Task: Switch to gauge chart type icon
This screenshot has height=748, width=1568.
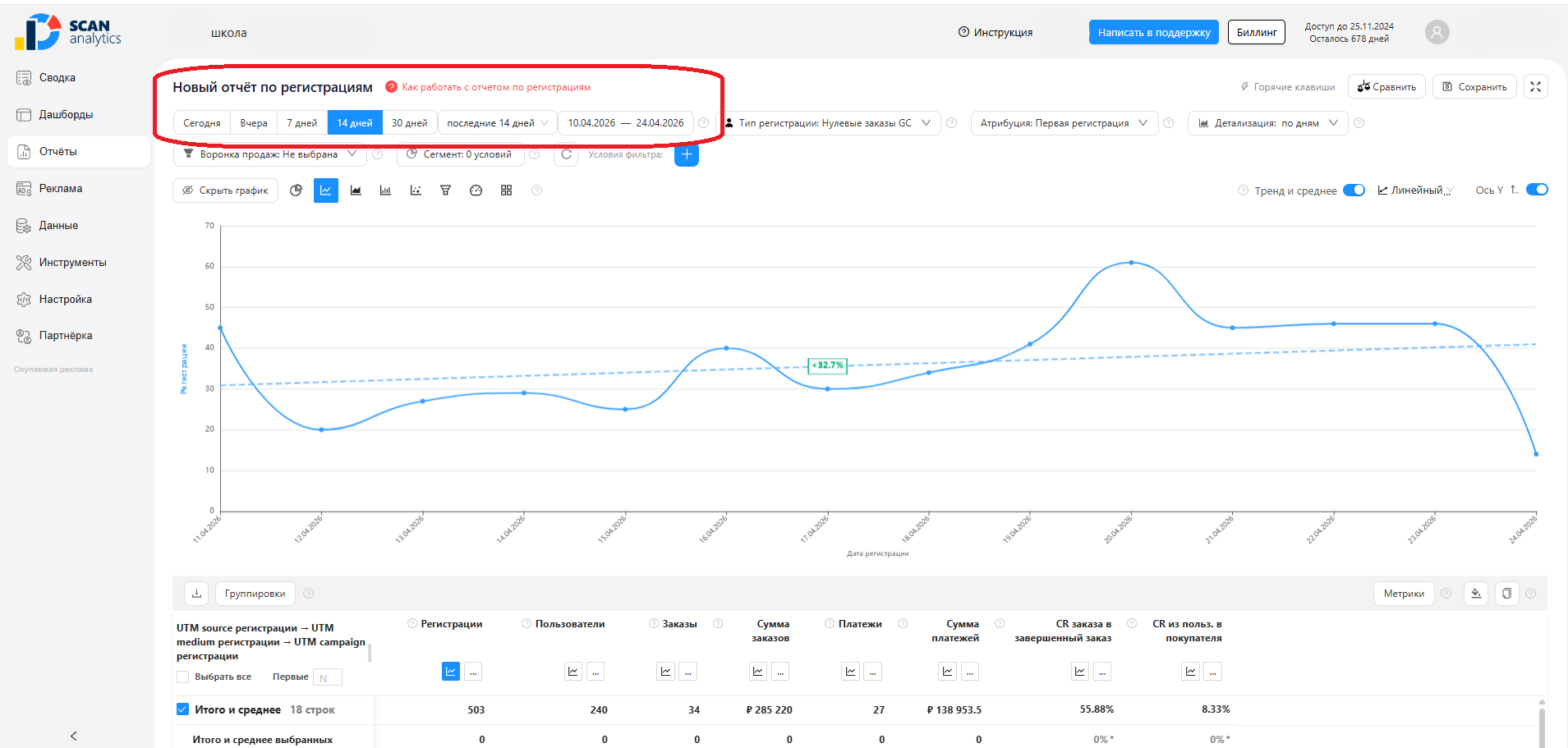Action: coord(476,190)
